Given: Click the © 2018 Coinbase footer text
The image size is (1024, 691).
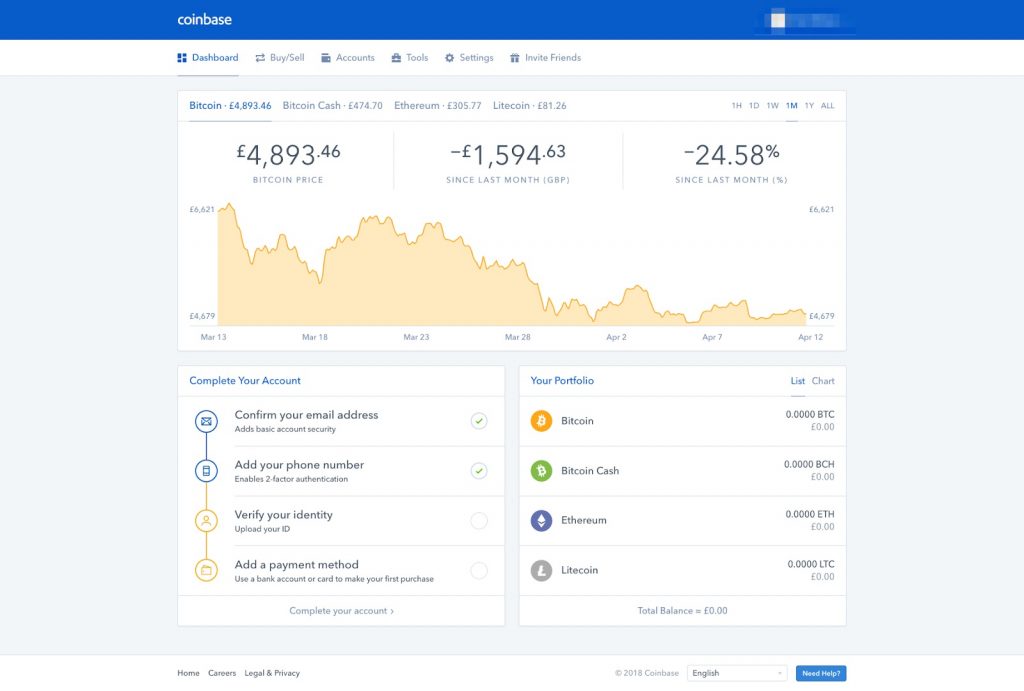Looking at the screenshot, I should coord(647,673).
